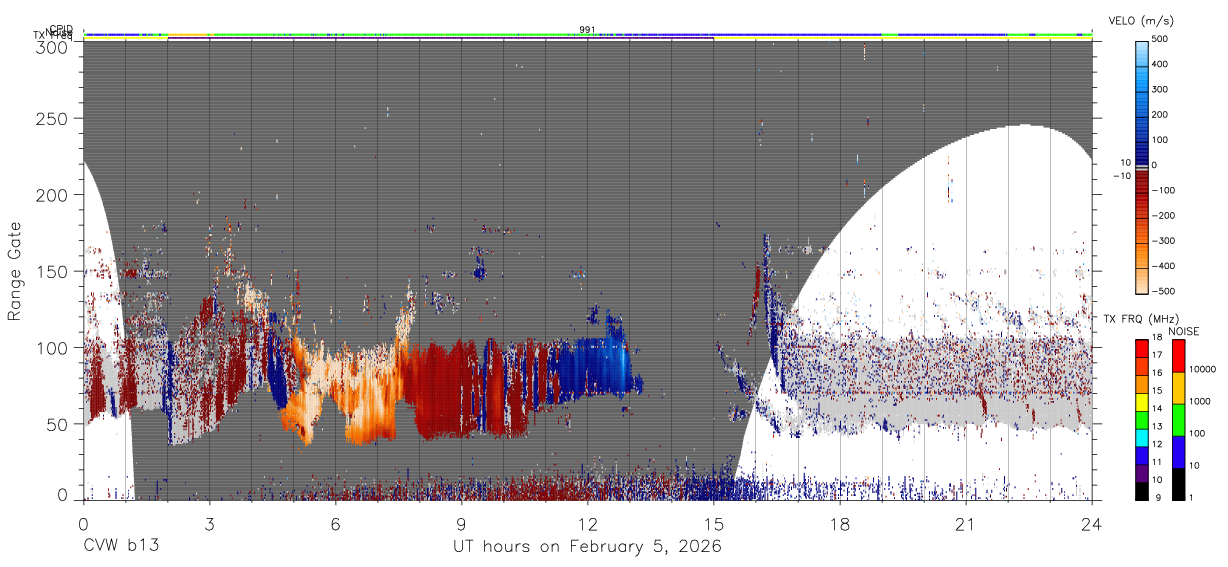The height and width of the screenshot is (567, 1228).
Task: Click the 150 tick on Range Gate axis
Action: pos(51,271)
